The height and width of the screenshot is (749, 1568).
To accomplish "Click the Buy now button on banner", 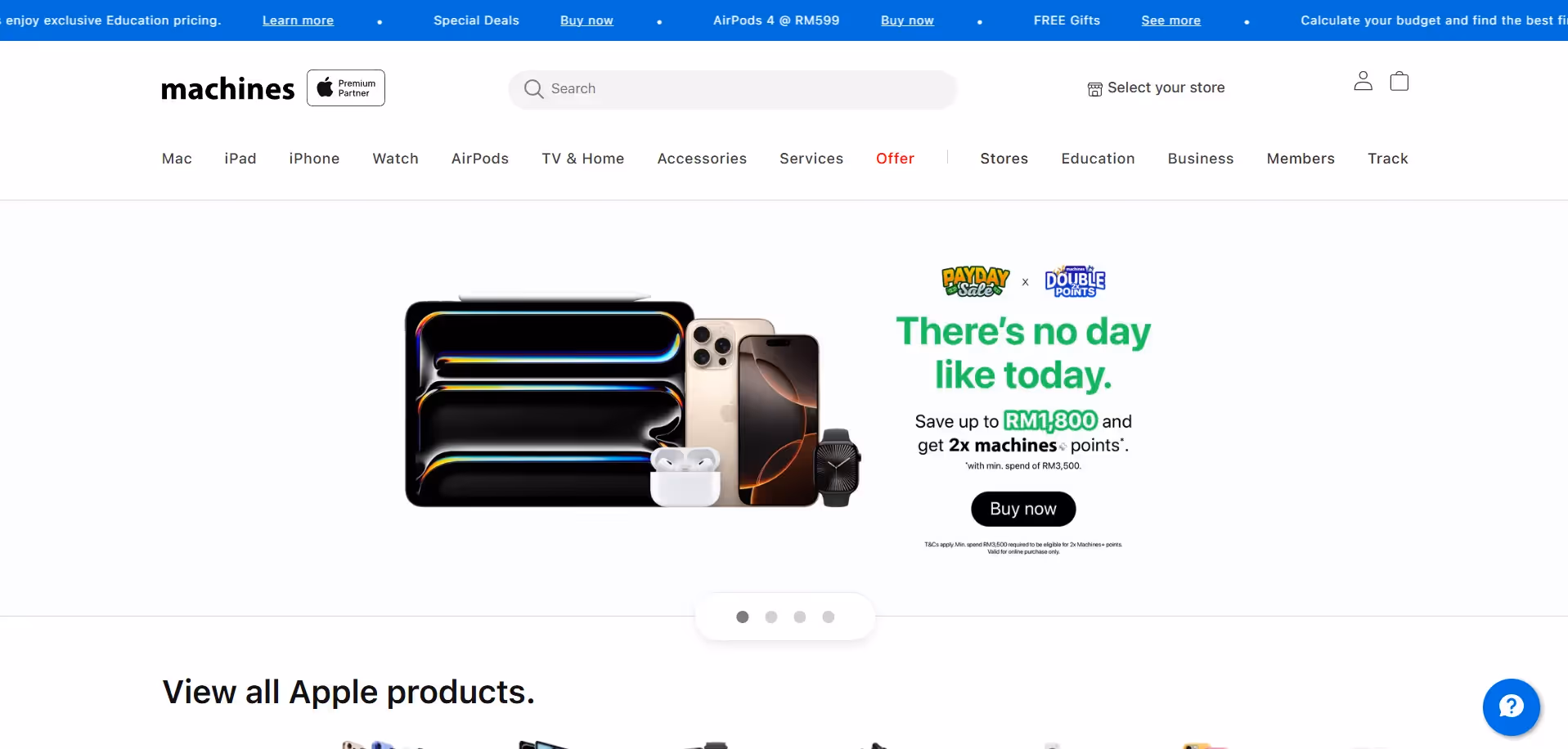I will 1023,509.
